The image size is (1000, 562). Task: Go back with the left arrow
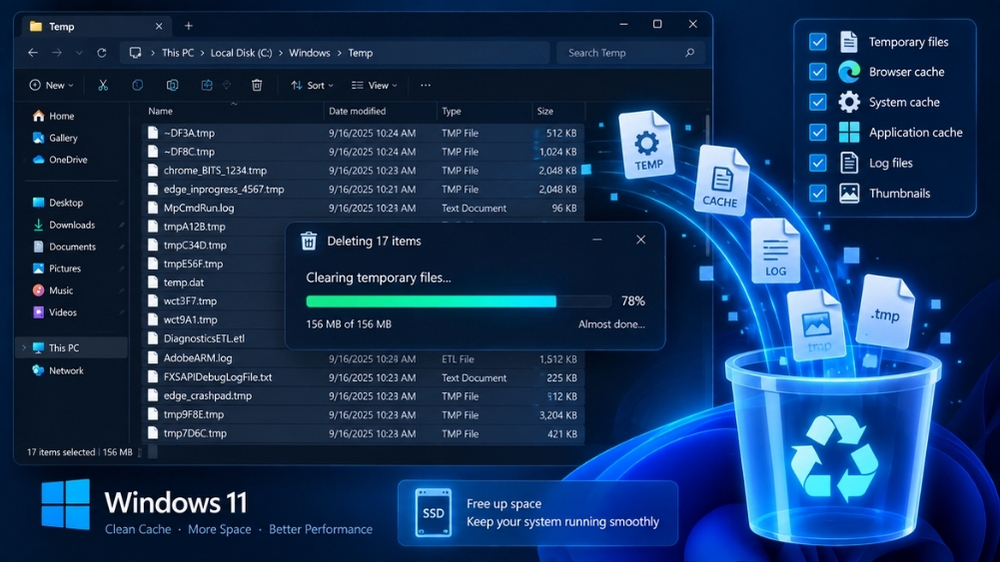[x=33, y=53]
